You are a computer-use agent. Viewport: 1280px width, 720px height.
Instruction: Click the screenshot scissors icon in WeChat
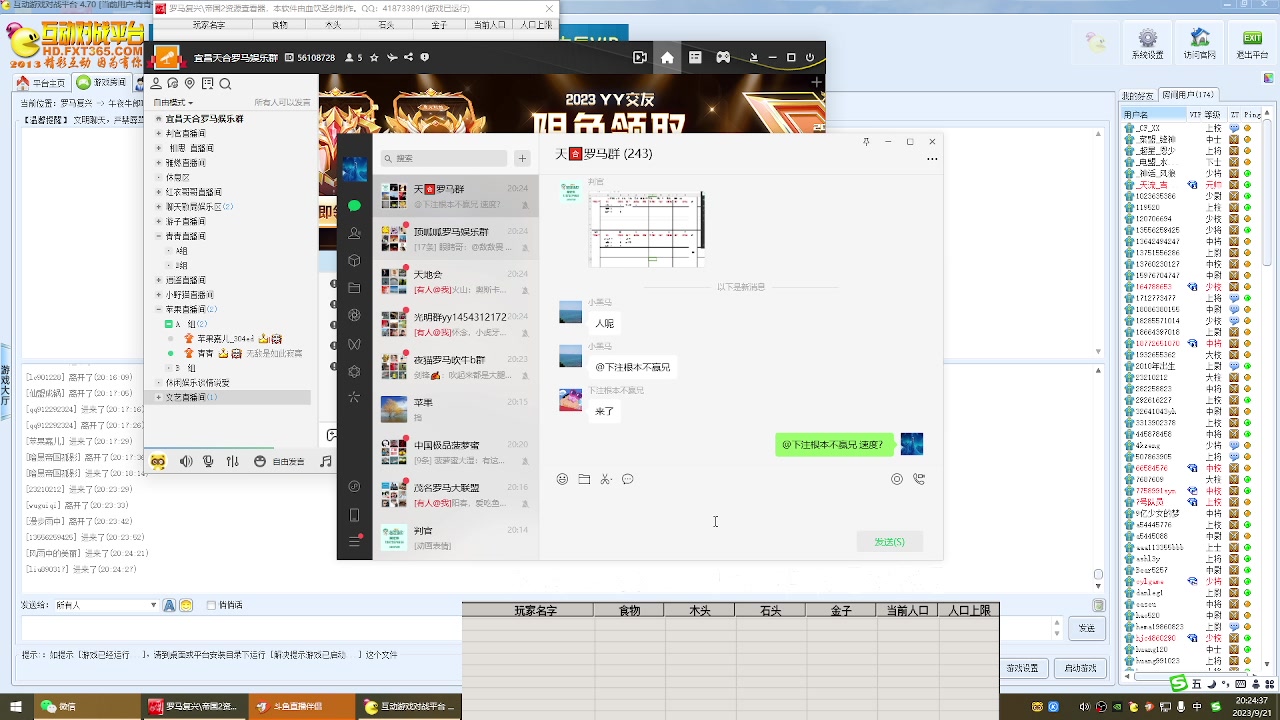pyautogui.click(x=606, y=479)
